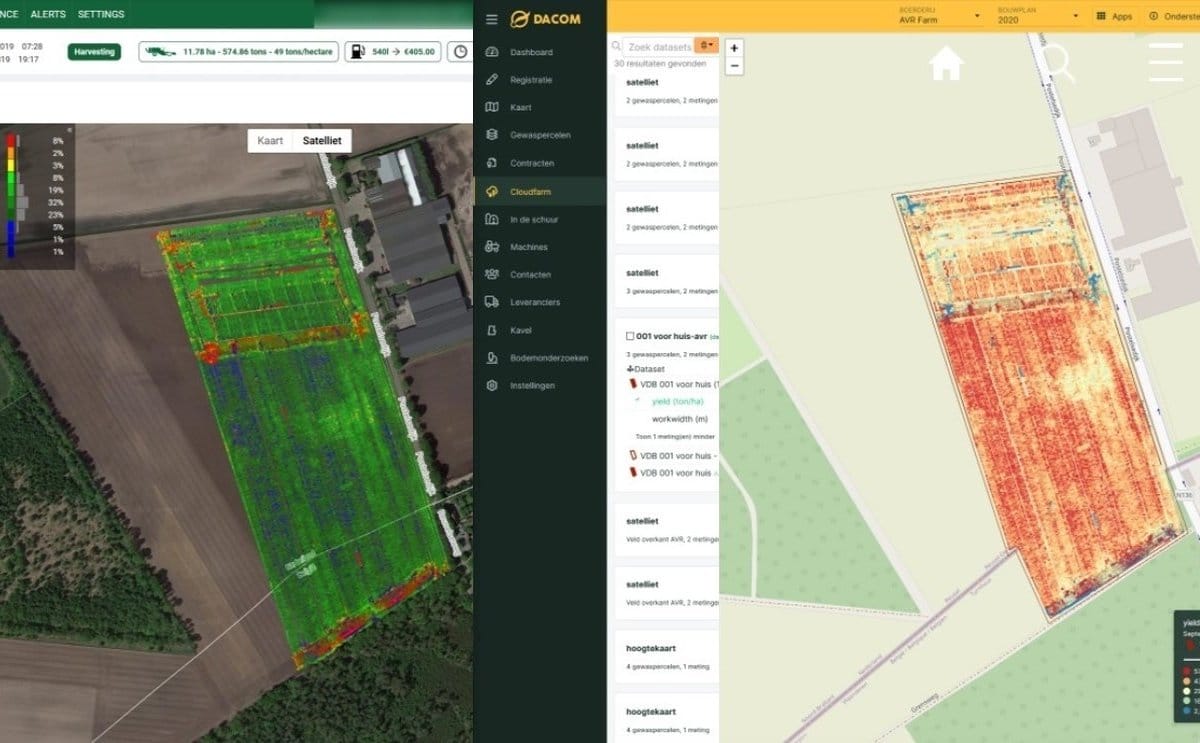Open the SETTINGS menu
This screenshot has width=1200, height=743.
(101, 15)
